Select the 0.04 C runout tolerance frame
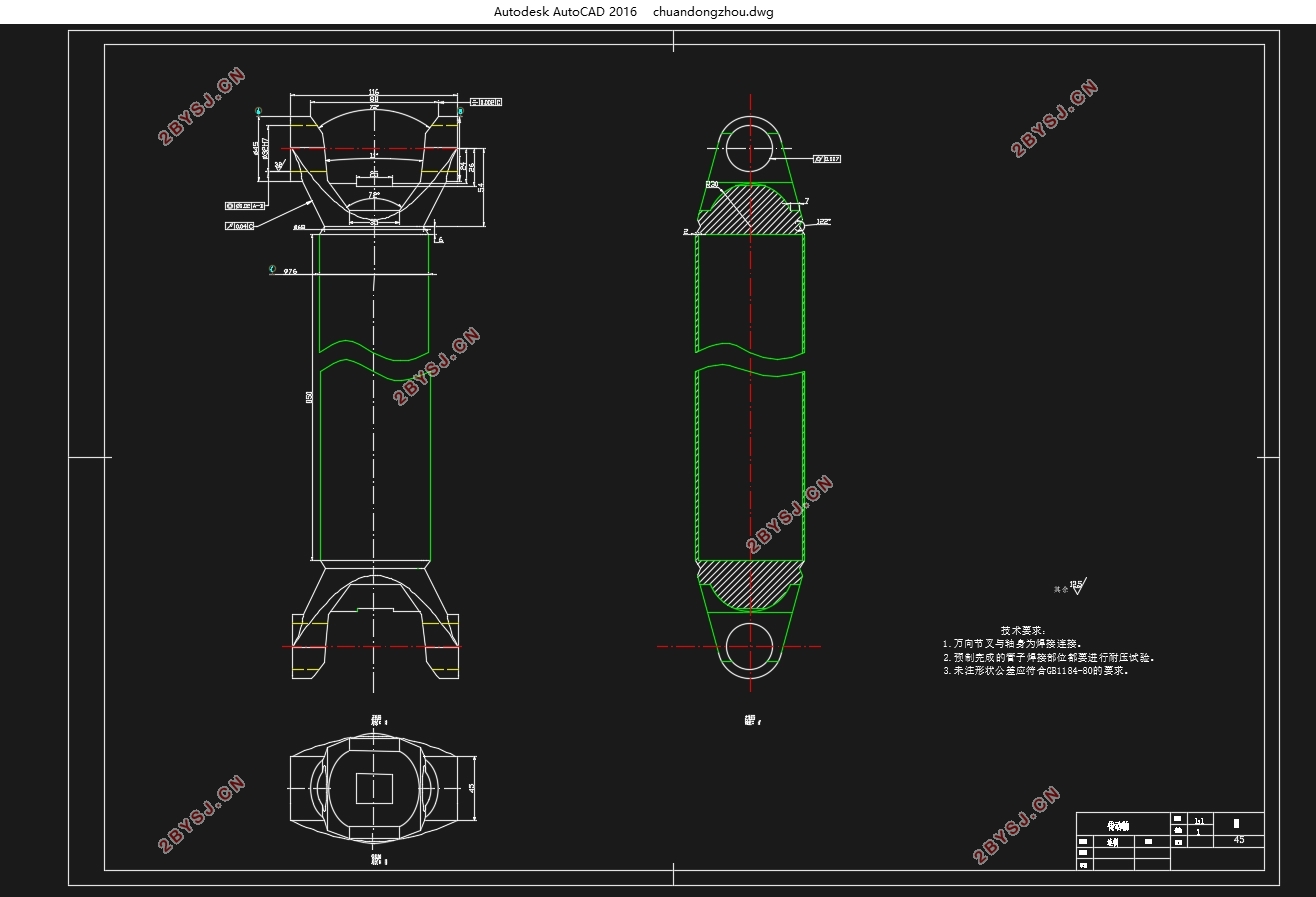 (x=240, y=227)
